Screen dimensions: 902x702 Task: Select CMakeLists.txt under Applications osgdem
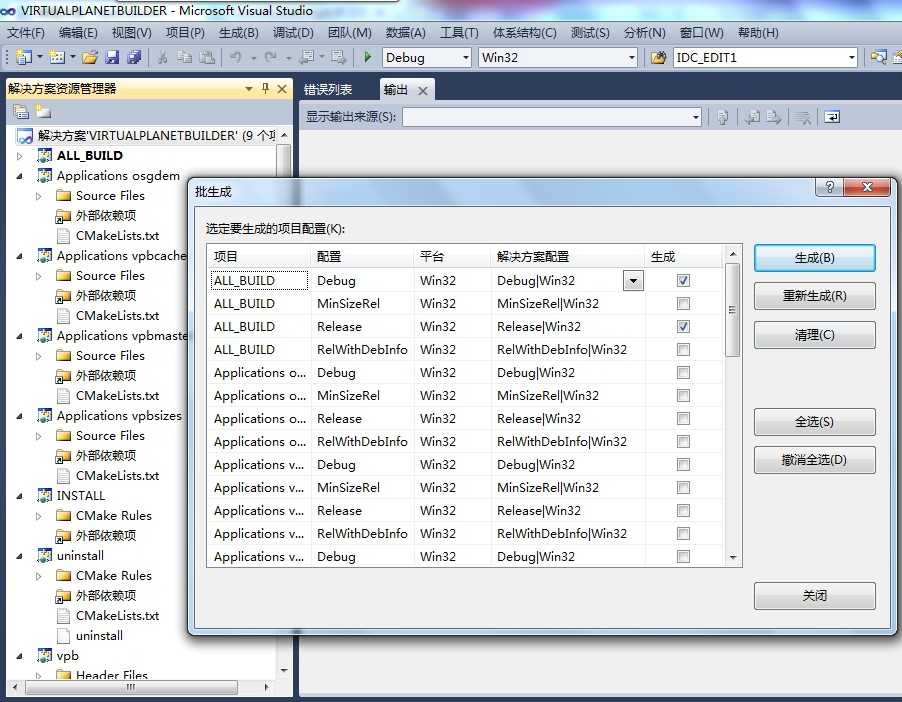click(117, 236)
